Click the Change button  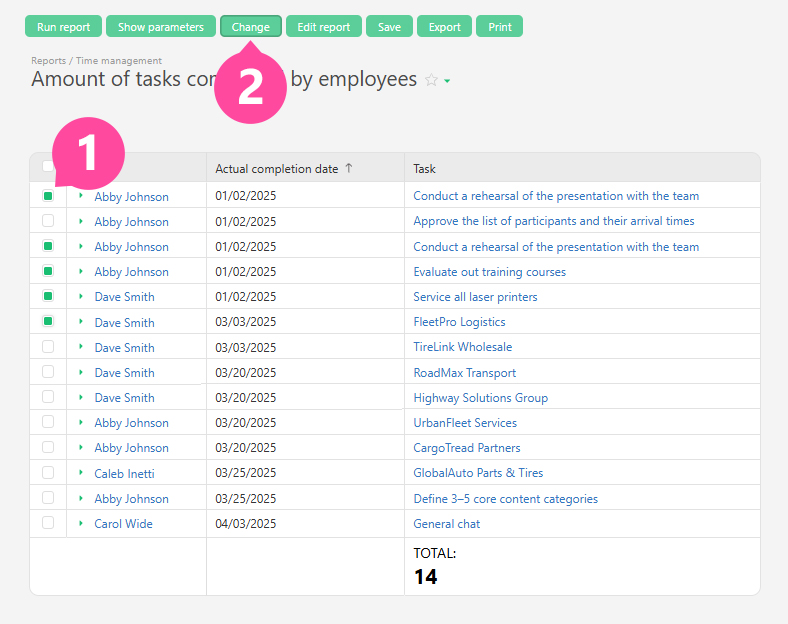[x=250, y=27]
